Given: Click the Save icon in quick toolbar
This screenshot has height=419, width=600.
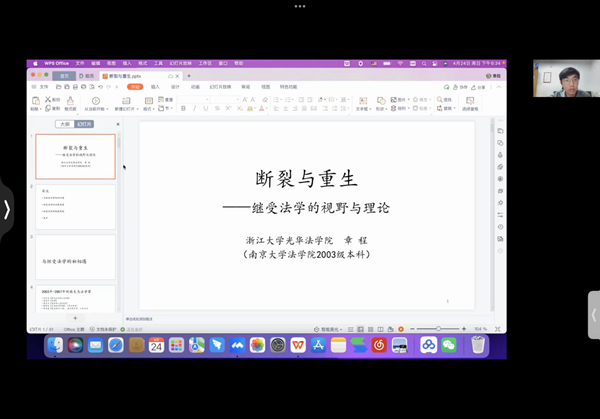Looking at the screenshot, I should click(x=67, y=87).
